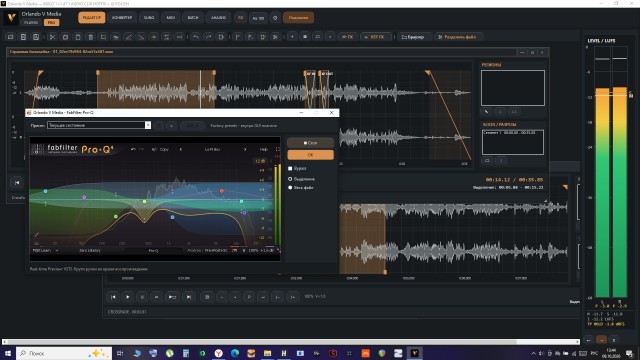
Task: Select the magenta EQ band node
Action: pos(84,197)
